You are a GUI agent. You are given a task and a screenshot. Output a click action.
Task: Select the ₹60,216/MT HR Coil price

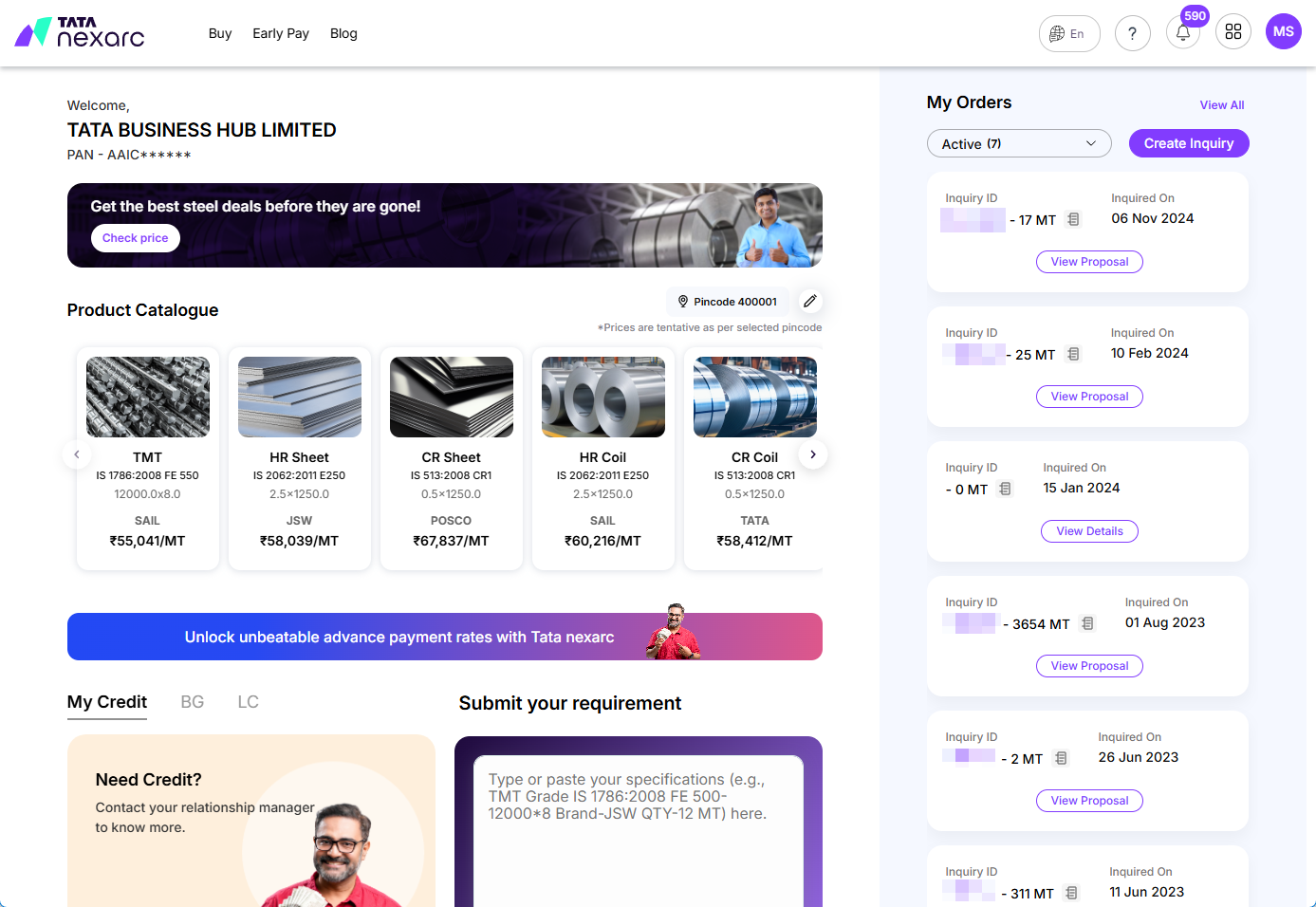click(x=602, y=541)
